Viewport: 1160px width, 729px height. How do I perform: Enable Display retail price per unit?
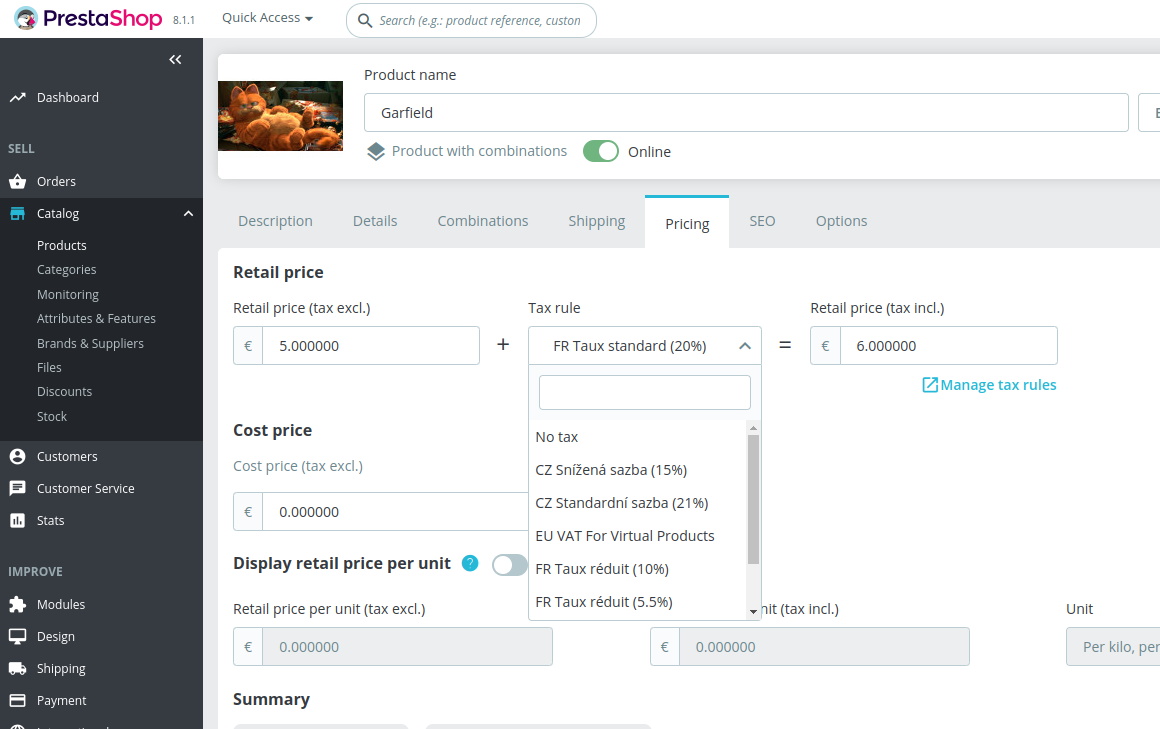(510, 564)
